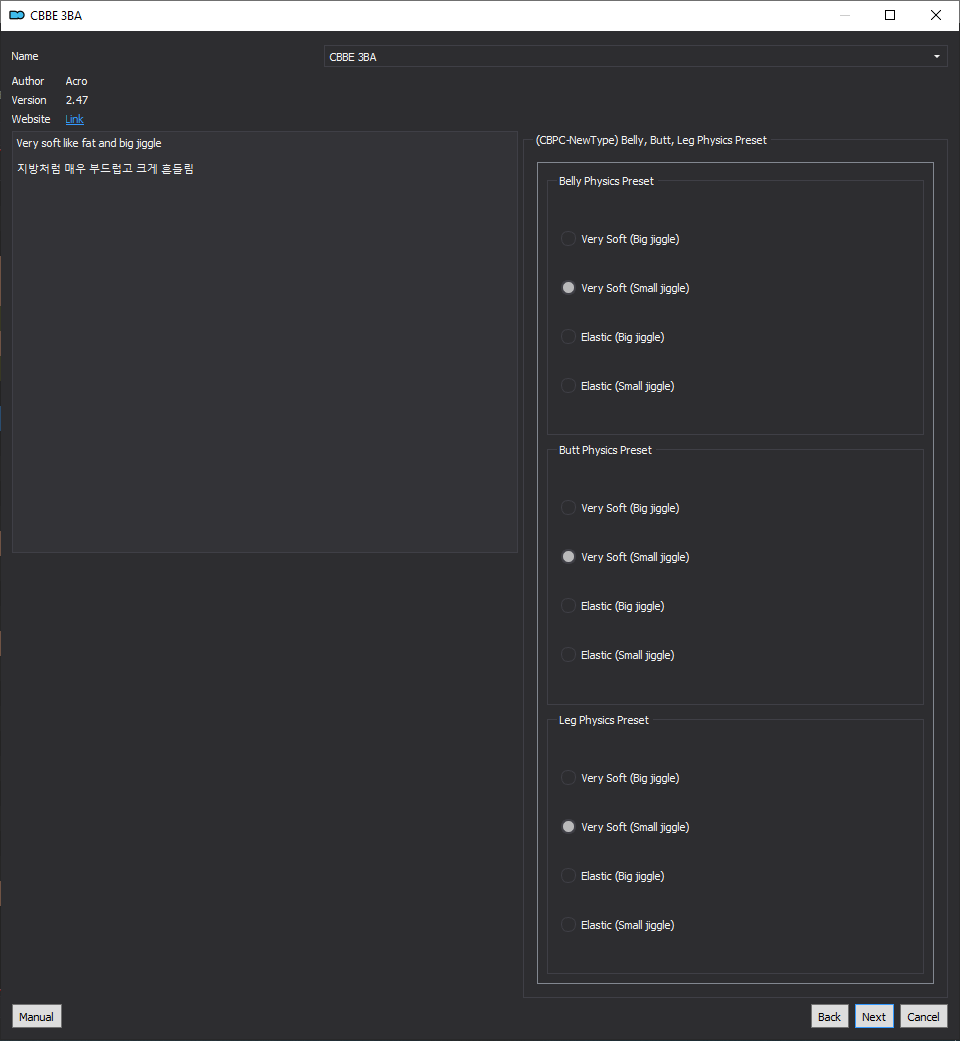Go Back to previous installer page
The width and height of the screenshot is (960, 1041).
coord(829,1016)
